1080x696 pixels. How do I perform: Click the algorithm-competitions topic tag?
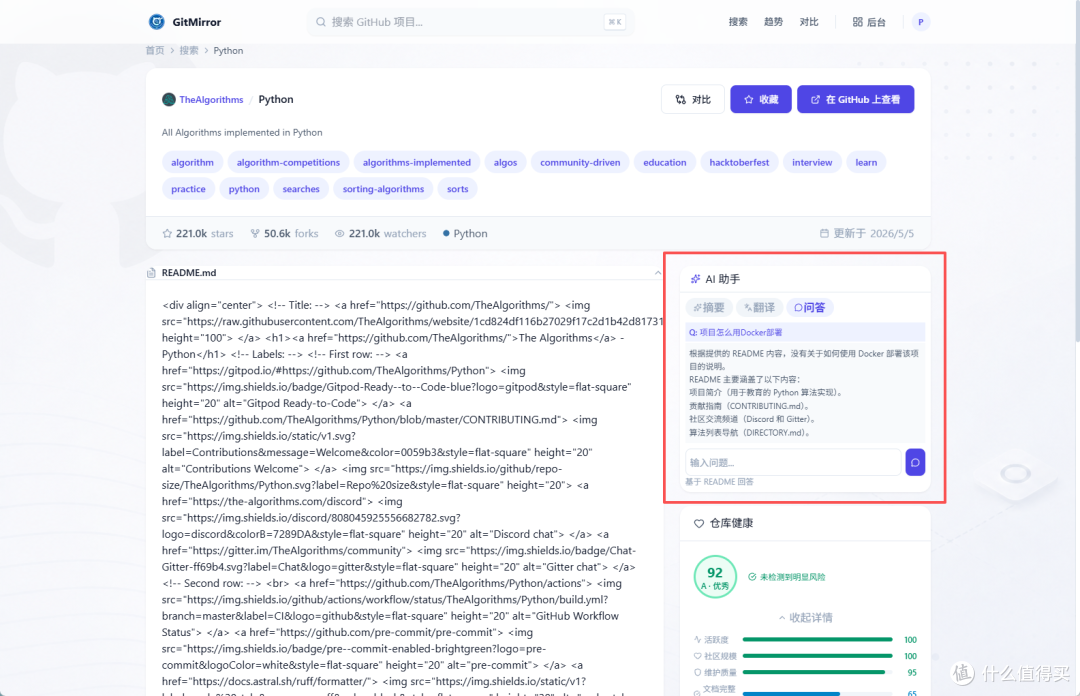(288, 163)
